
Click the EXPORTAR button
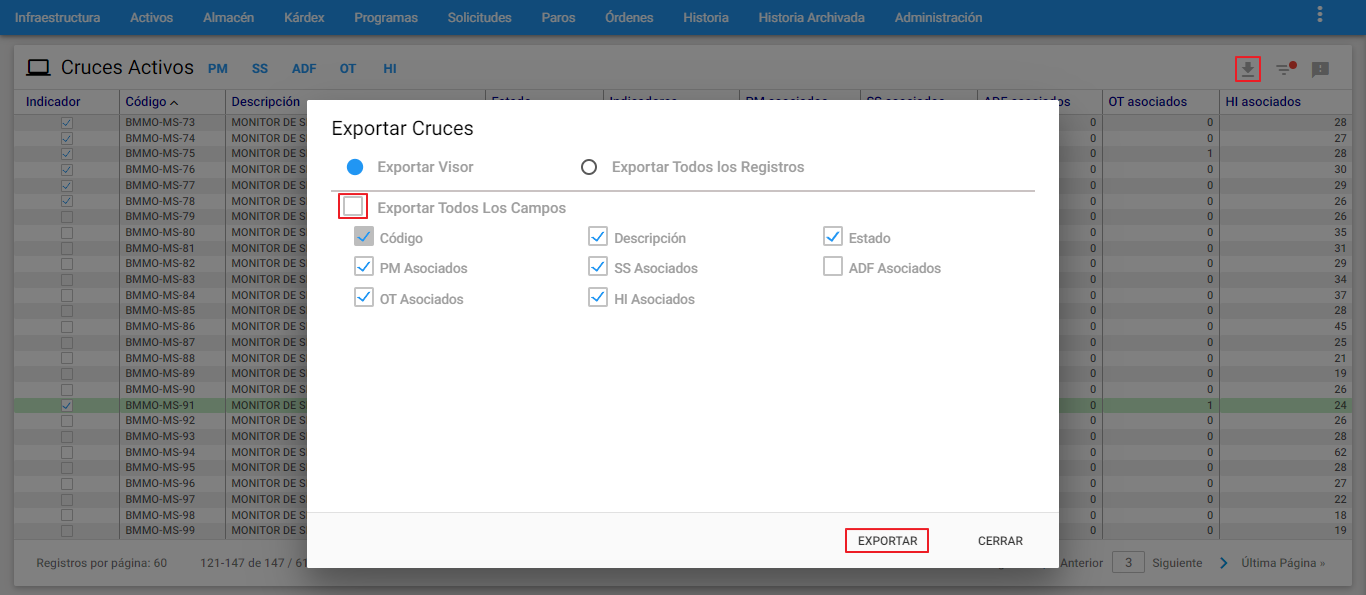click(x=887, y=541)
